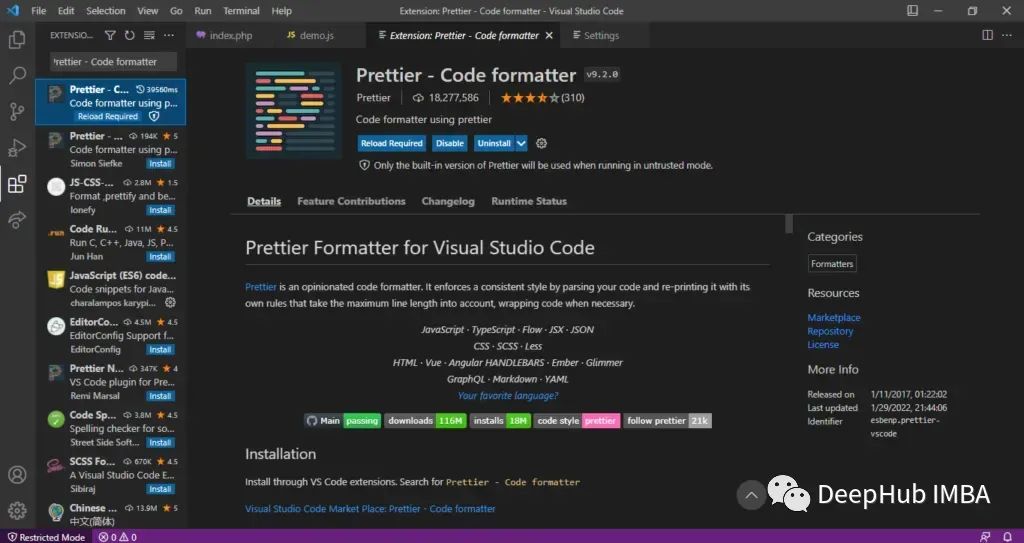1024x543 pixels.
Task: Open the Run and Debug view
Action: click(x=17, y=148)
